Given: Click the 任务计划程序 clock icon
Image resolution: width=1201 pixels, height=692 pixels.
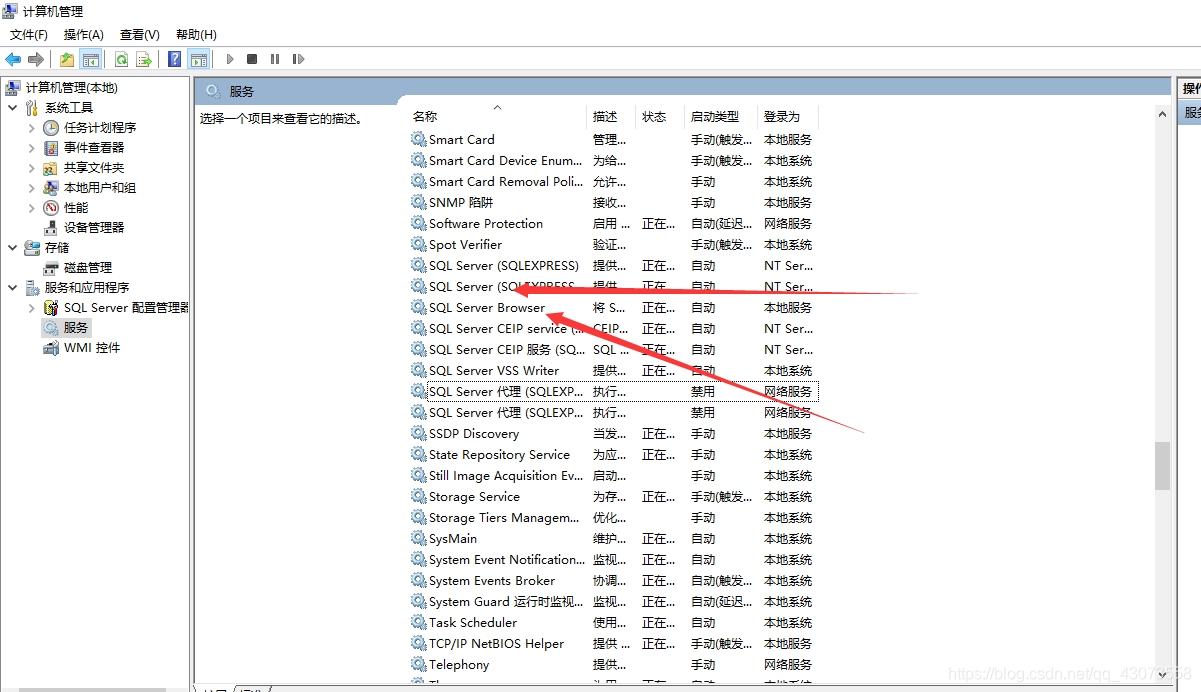Looking at the screenshot, I should (x=51, y=128).
